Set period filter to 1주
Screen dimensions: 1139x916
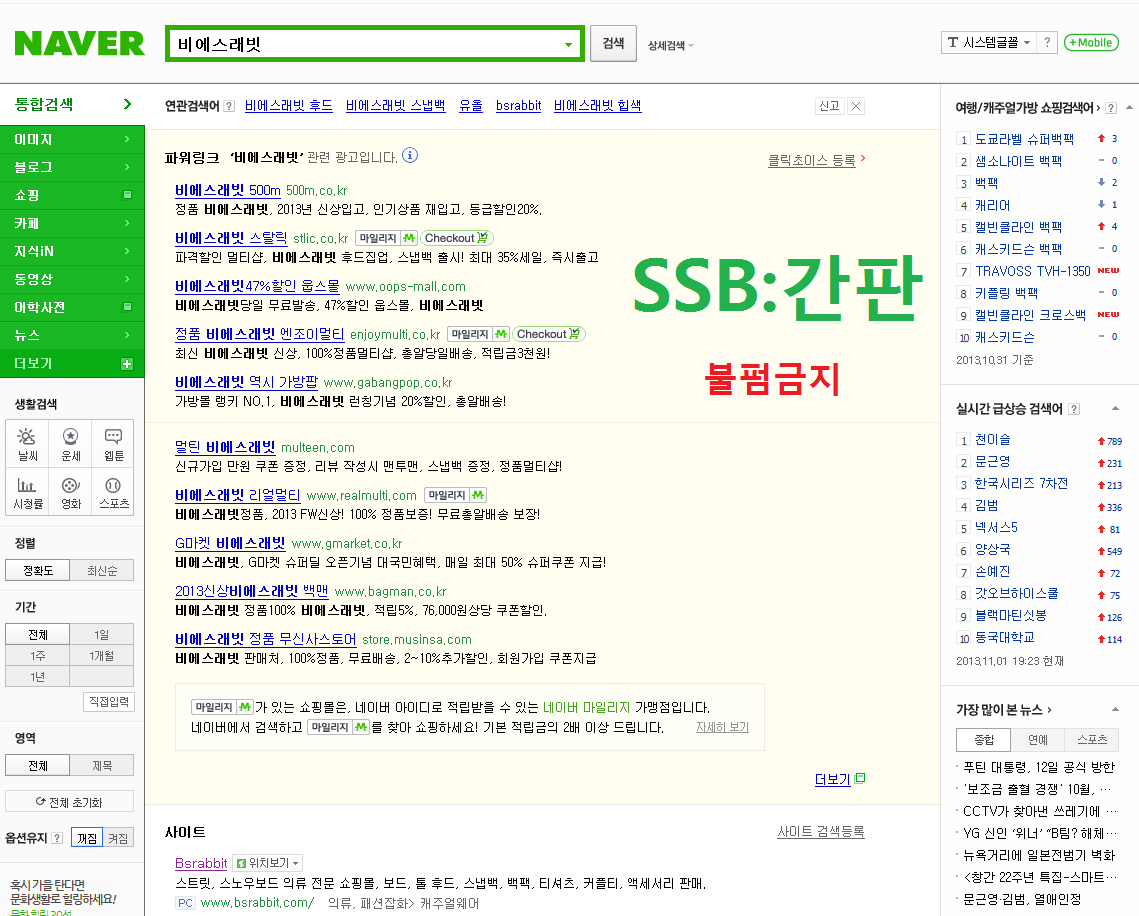click(x=38, y=655)
